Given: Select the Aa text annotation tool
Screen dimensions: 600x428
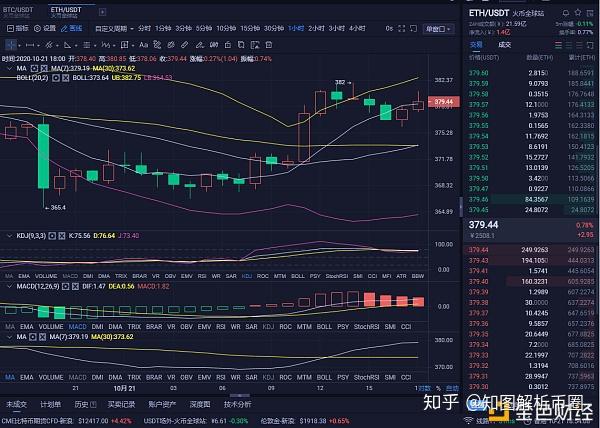Looking at the screenshot, I should tap(143, 45).
